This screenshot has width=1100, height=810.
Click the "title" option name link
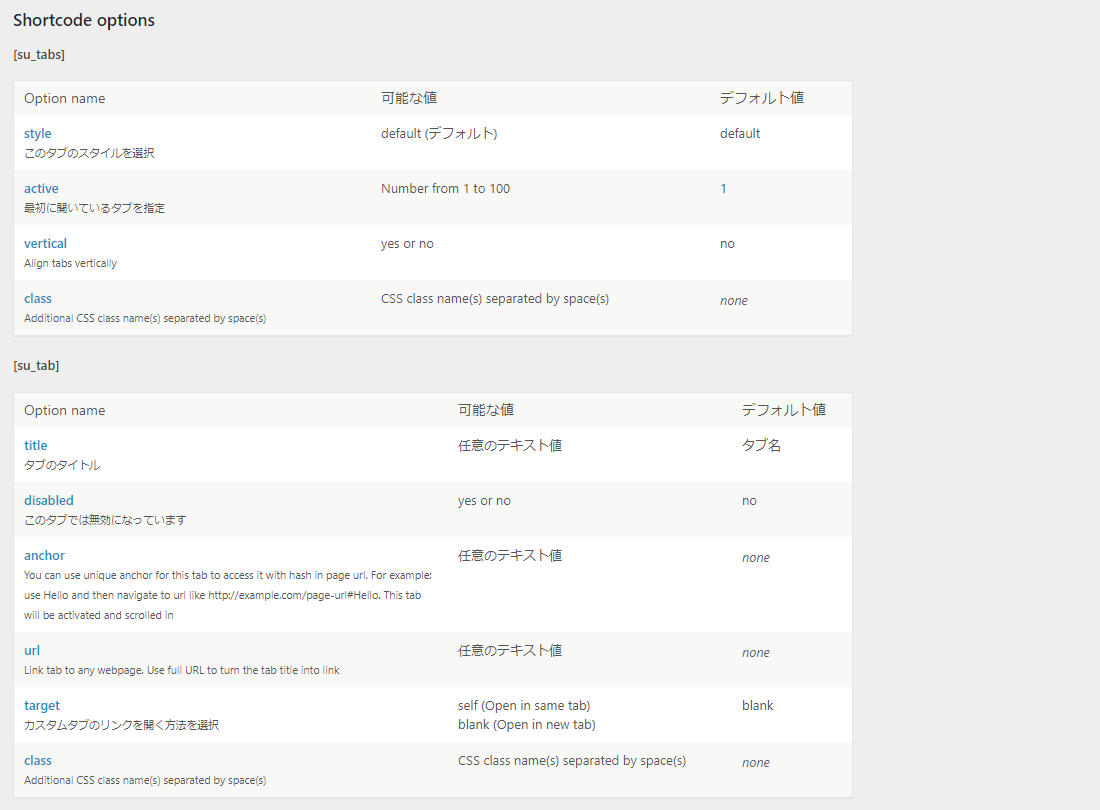click(35, 445)
